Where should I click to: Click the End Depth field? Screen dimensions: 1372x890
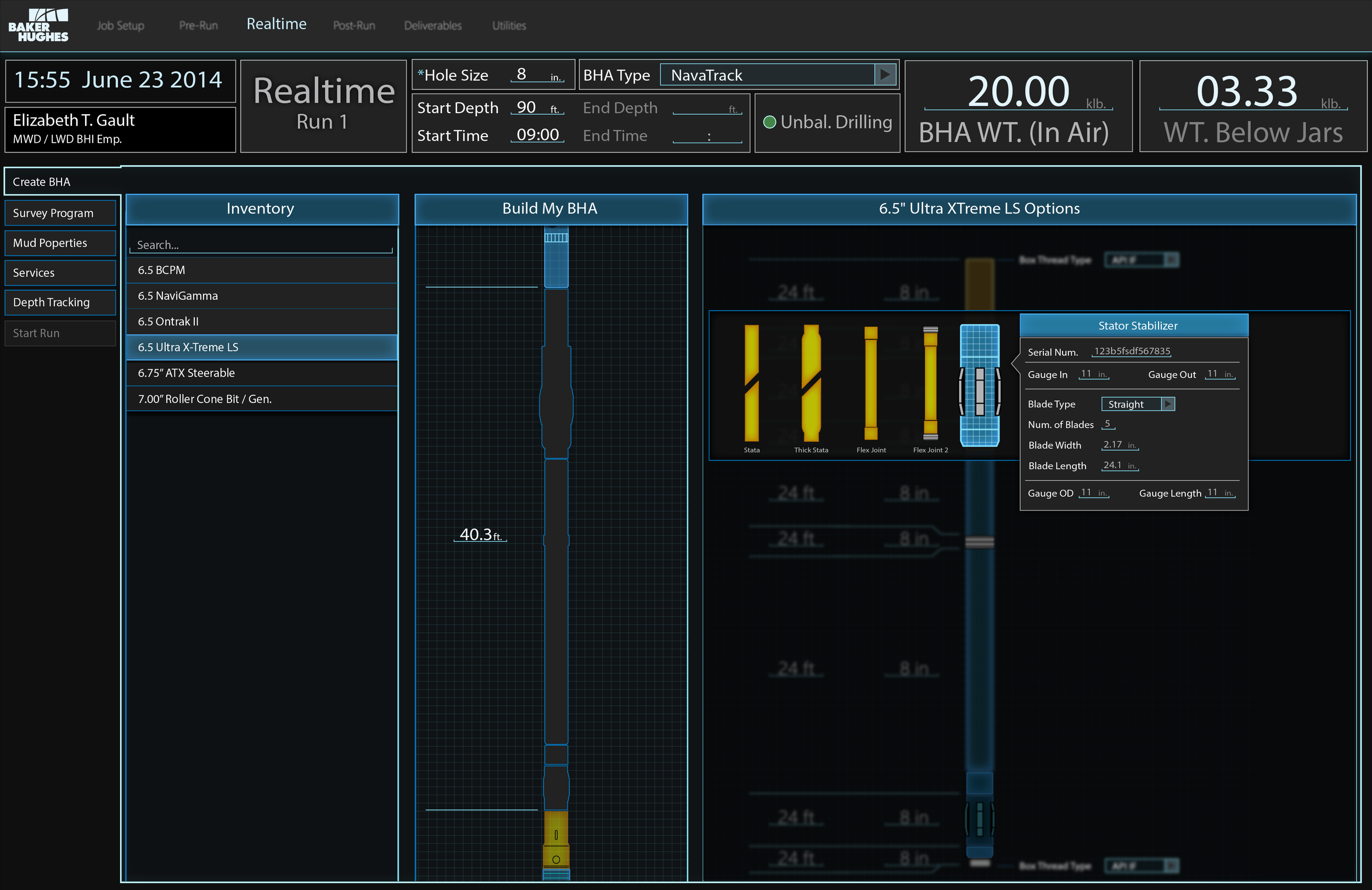(x=707, y=108)
